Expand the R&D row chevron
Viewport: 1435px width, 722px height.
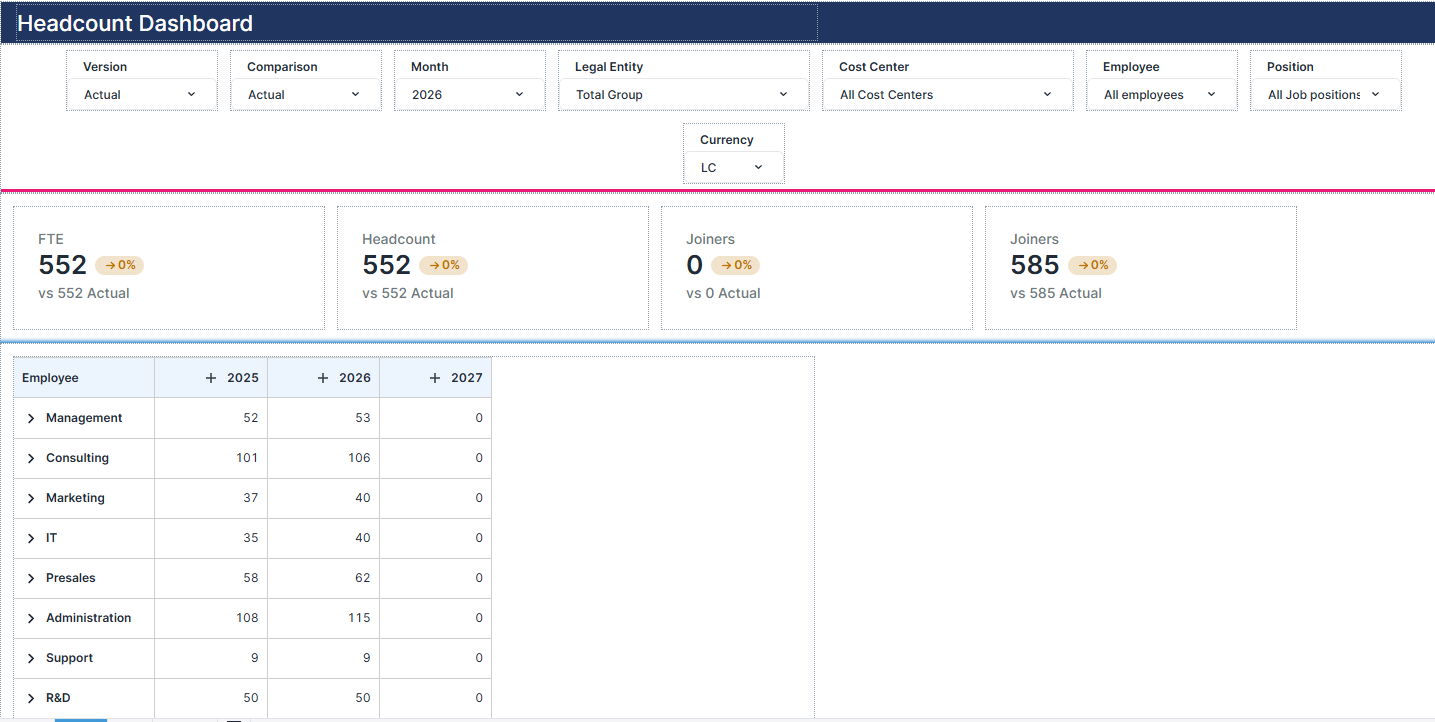coord(31,698)
